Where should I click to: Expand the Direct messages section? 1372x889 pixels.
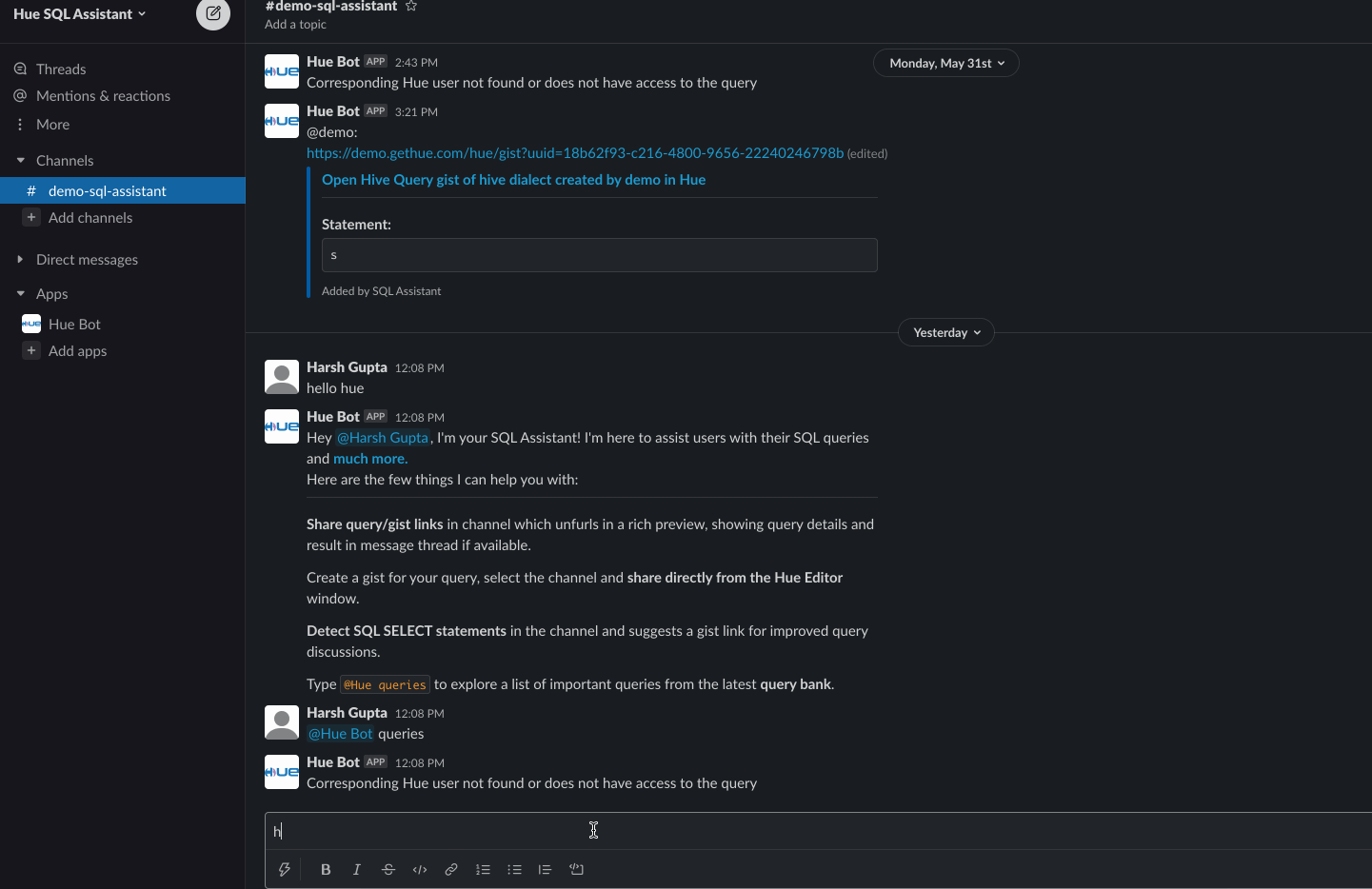(20, 259)
